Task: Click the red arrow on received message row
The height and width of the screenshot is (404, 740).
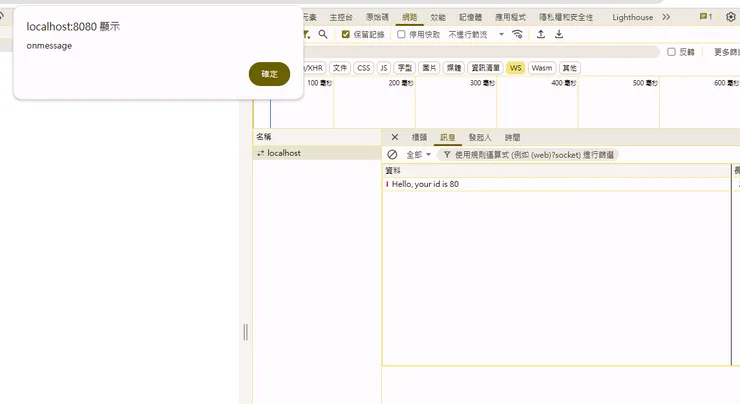Action: 387,184
